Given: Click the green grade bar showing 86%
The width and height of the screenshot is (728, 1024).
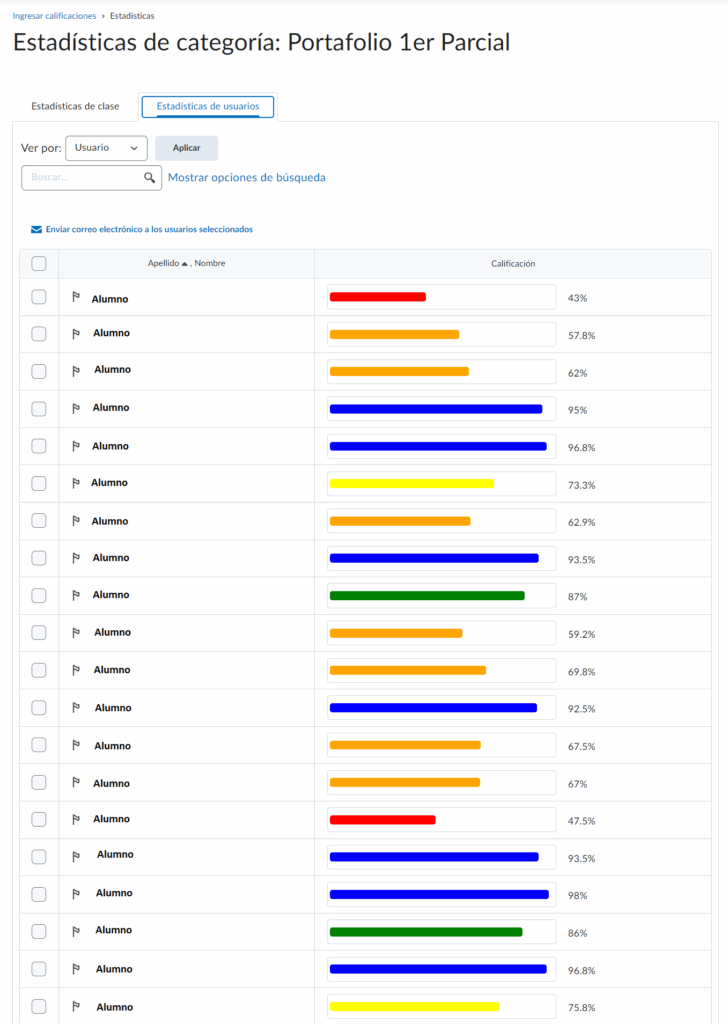Looking at the screenshot, I should tap(426, 932).
